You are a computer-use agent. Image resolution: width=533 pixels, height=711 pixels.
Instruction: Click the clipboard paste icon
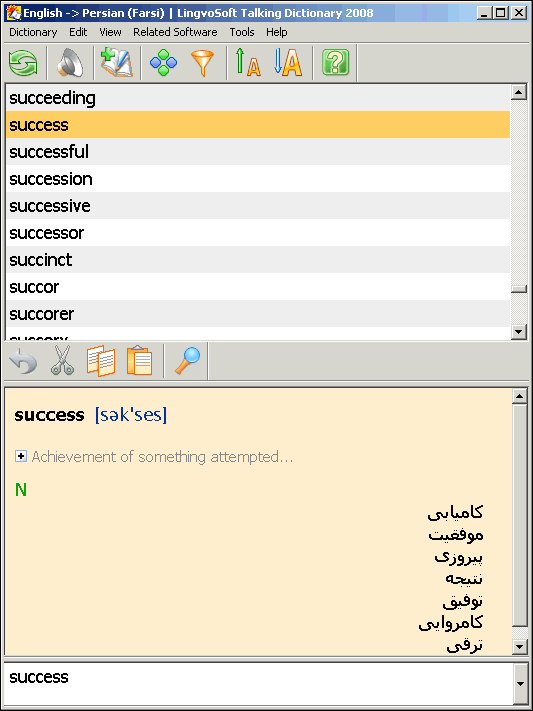[139, 361]
